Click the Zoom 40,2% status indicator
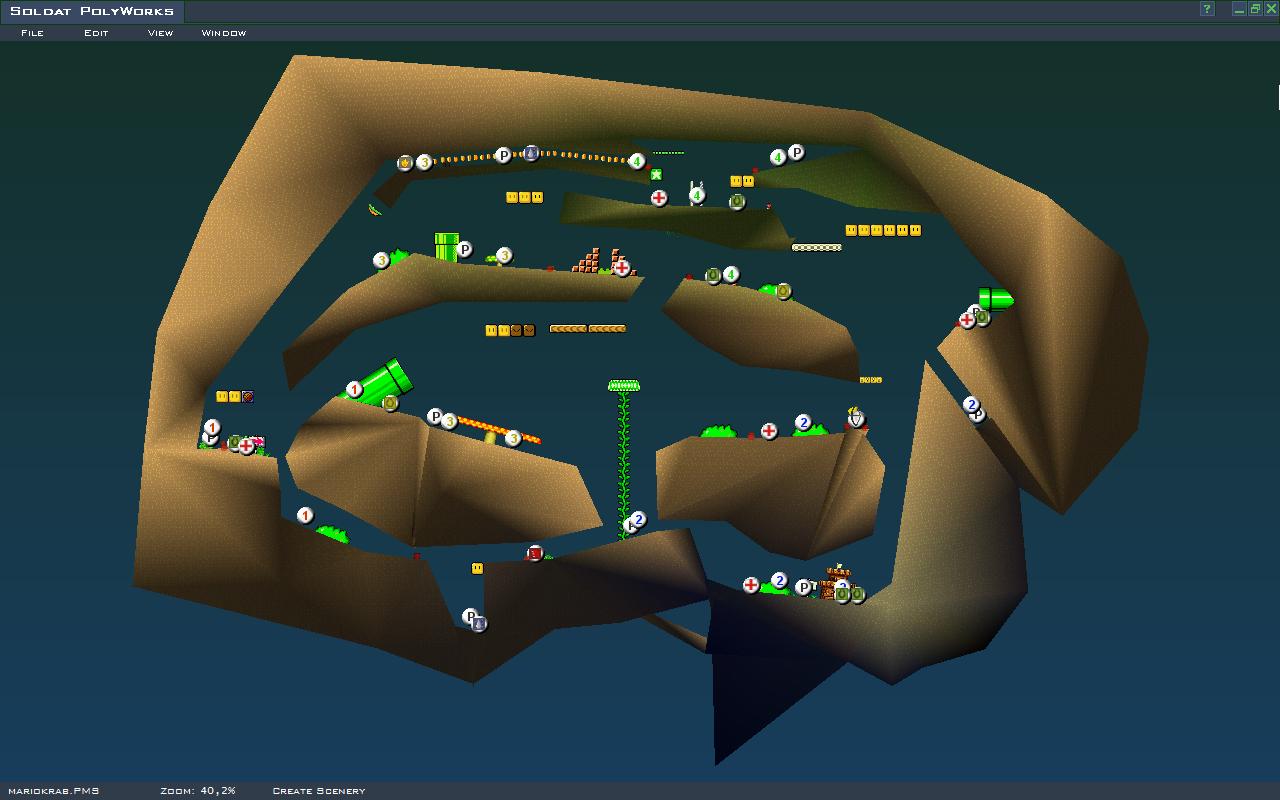This screenshot has height=800, width=1280. (197, 791)
